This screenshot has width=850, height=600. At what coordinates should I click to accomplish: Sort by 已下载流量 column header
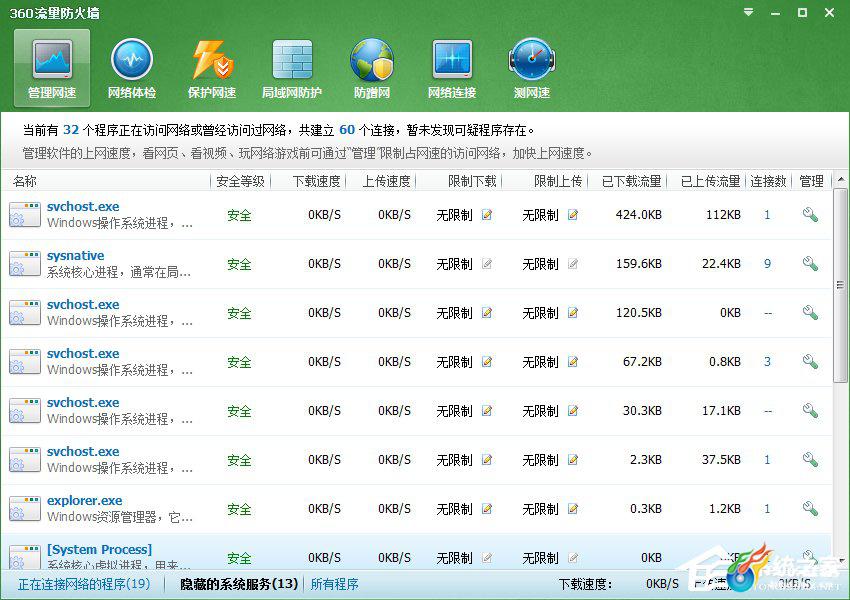632,181
